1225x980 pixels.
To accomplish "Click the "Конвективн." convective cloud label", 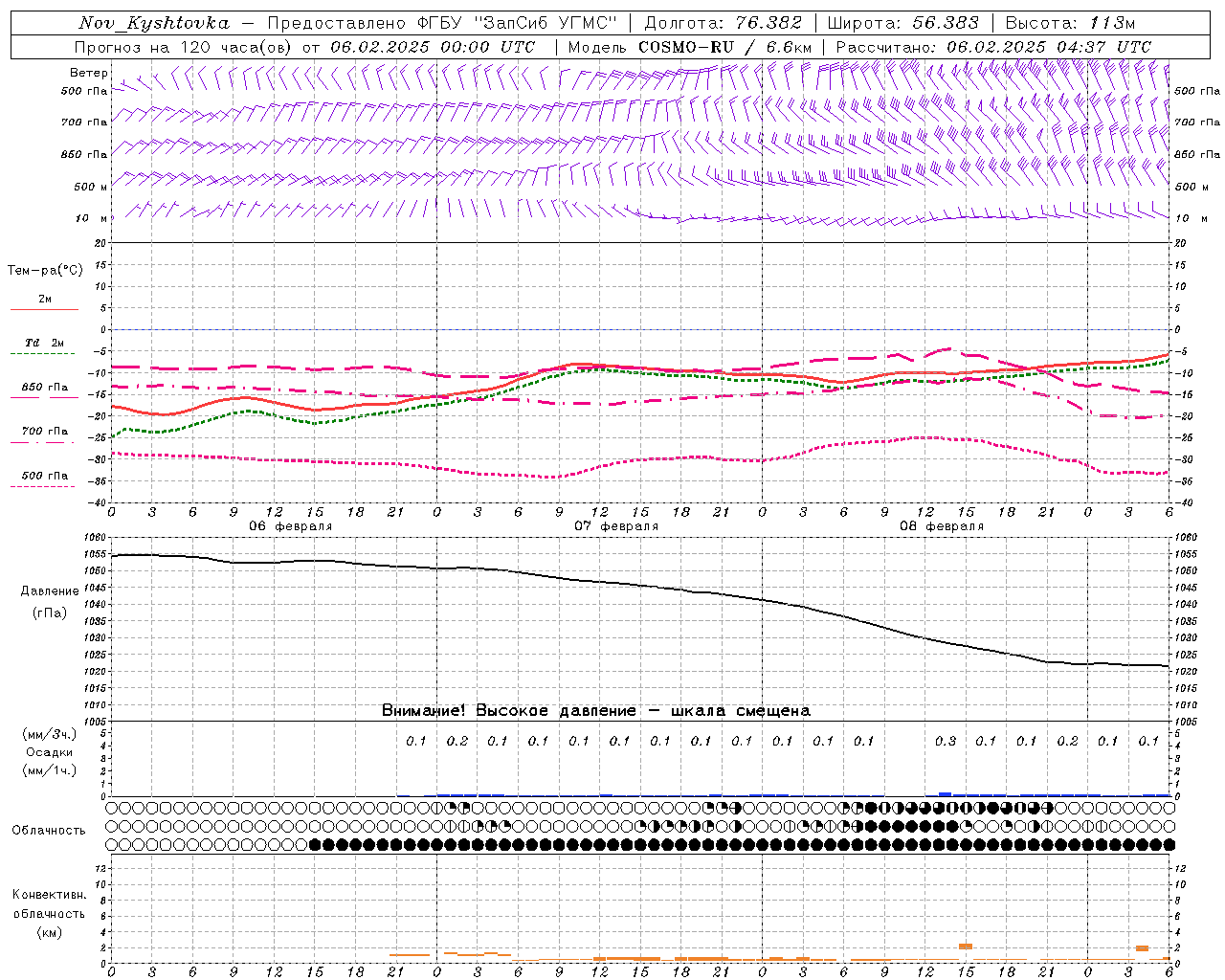I will [50, 895].
